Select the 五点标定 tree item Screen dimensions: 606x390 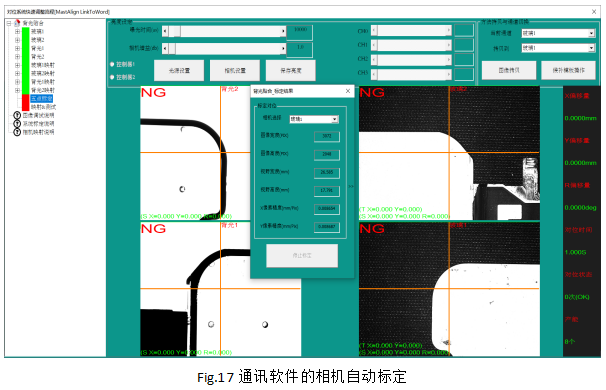[x=41, y=99]
